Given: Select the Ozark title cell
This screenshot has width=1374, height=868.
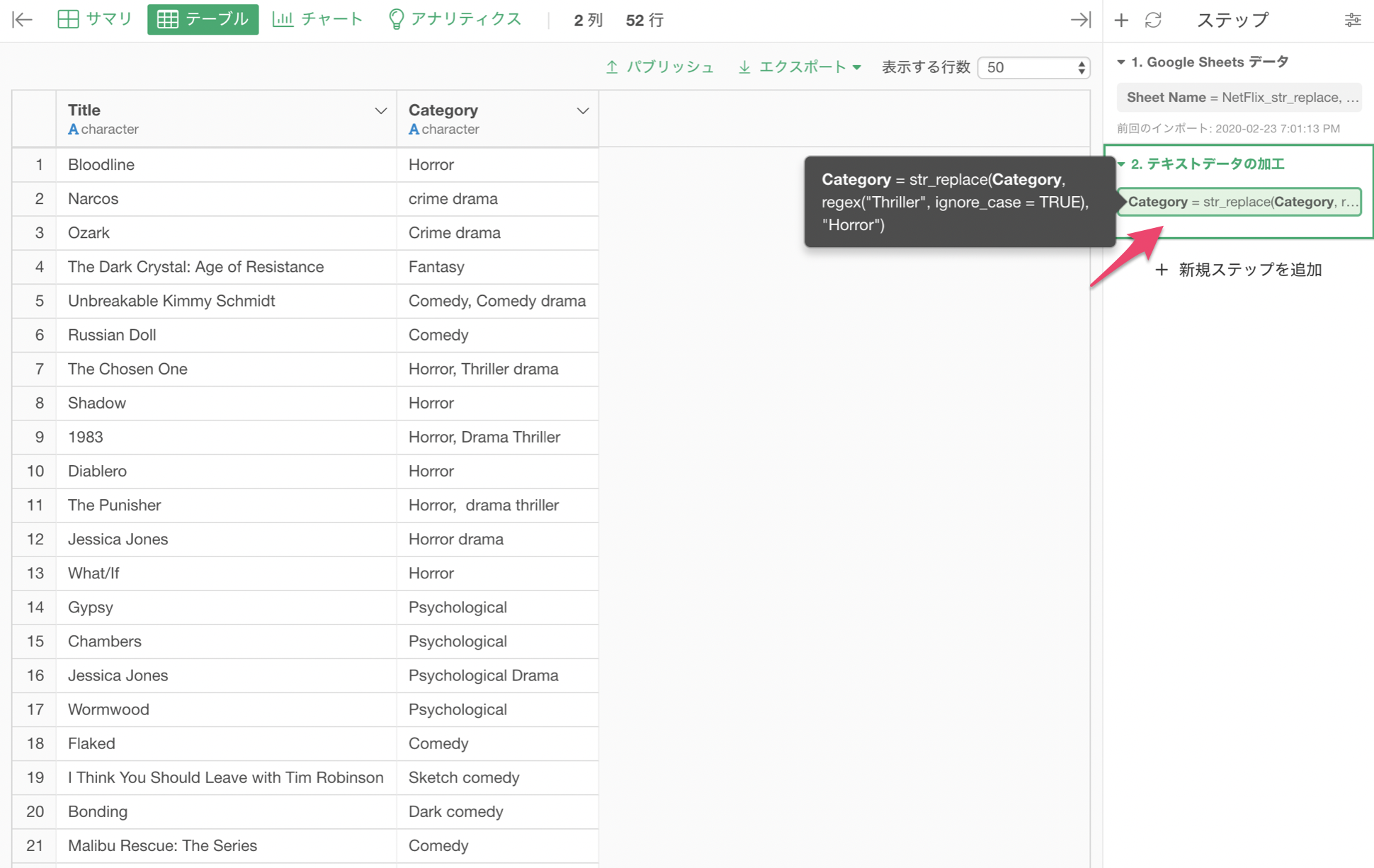Looking at the screenshot, I should pos(227,233).
